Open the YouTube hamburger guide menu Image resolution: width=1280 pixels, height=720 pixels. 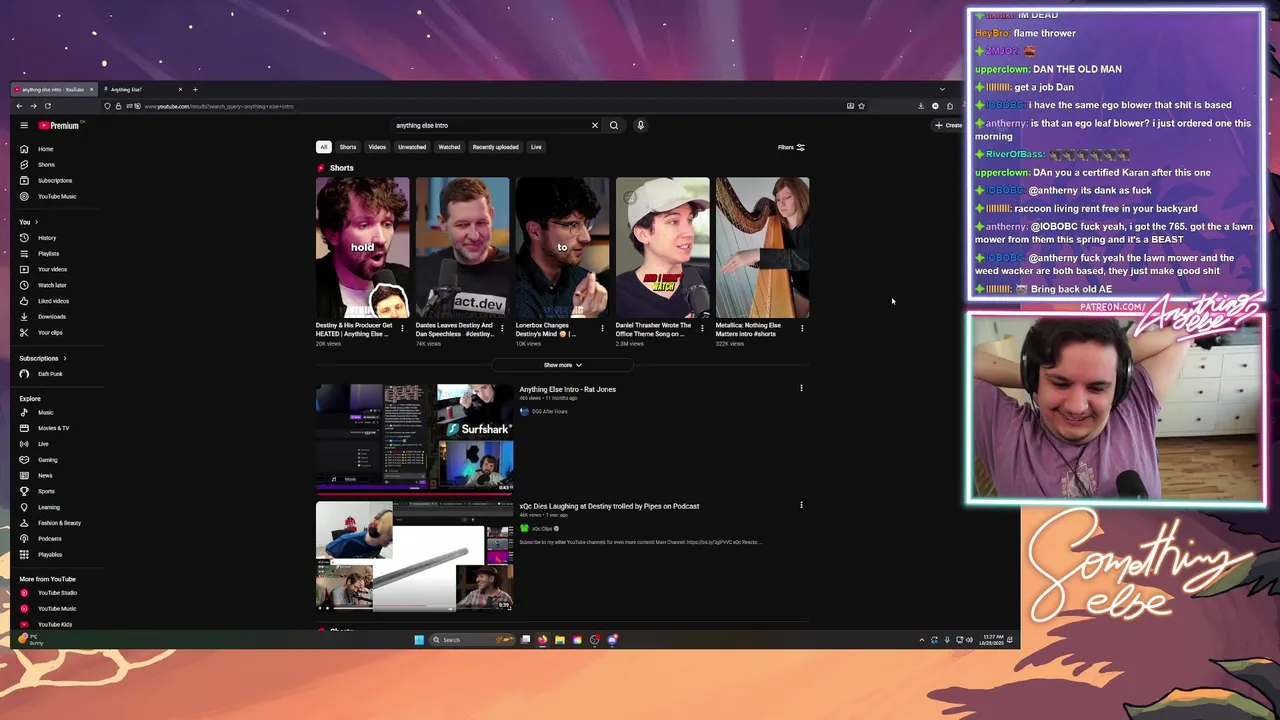(24, 125)
